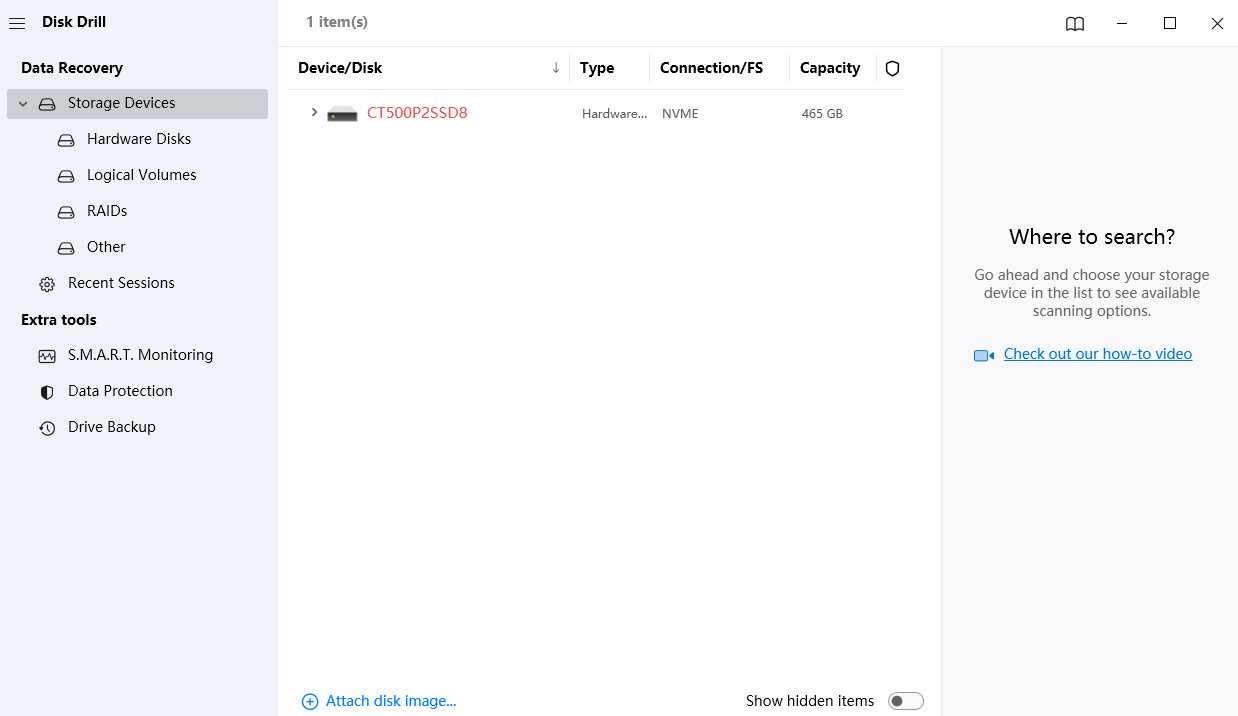Select Hardware Disks in sidebar
The image size is (1238, 716).
pos(139,139)
